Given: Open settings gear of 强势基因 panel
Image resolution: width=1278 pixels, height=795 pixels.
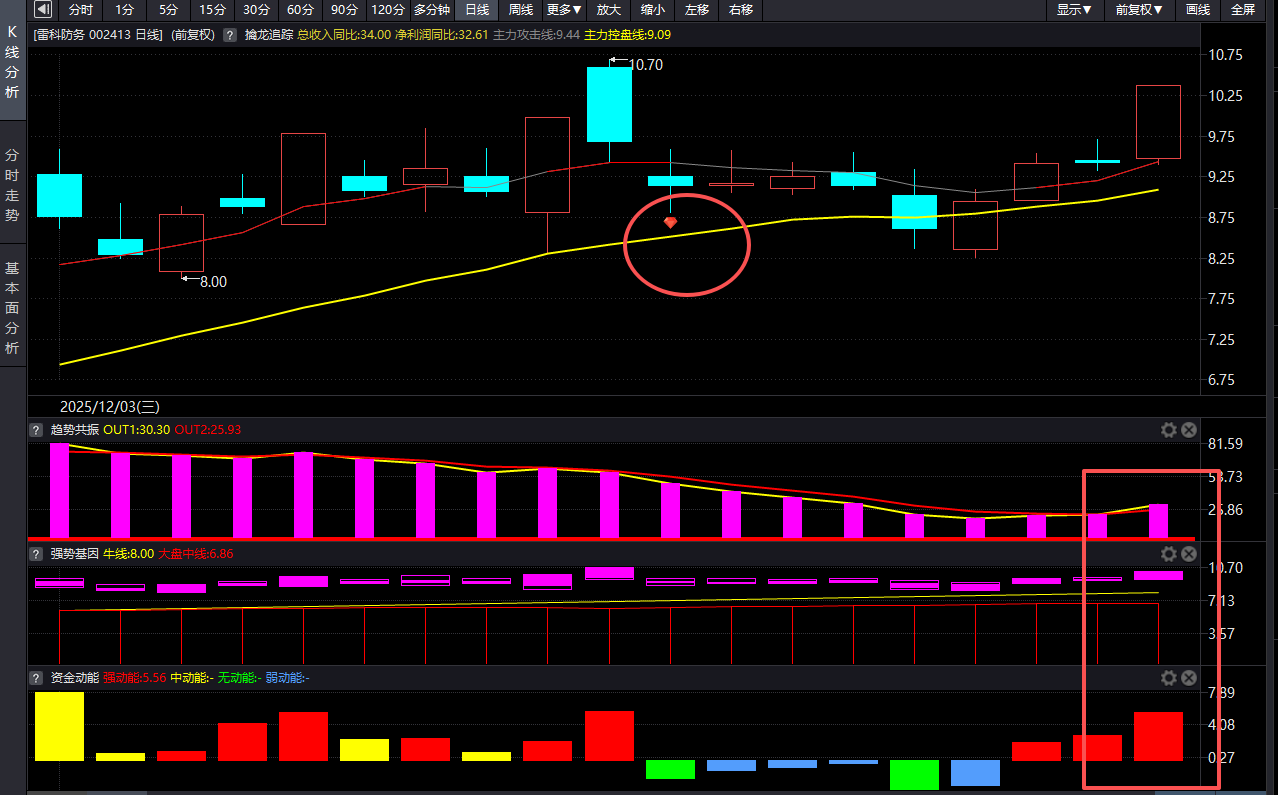Looking at the screenshot, I should pyautogui.click(x=1168, y=553).
